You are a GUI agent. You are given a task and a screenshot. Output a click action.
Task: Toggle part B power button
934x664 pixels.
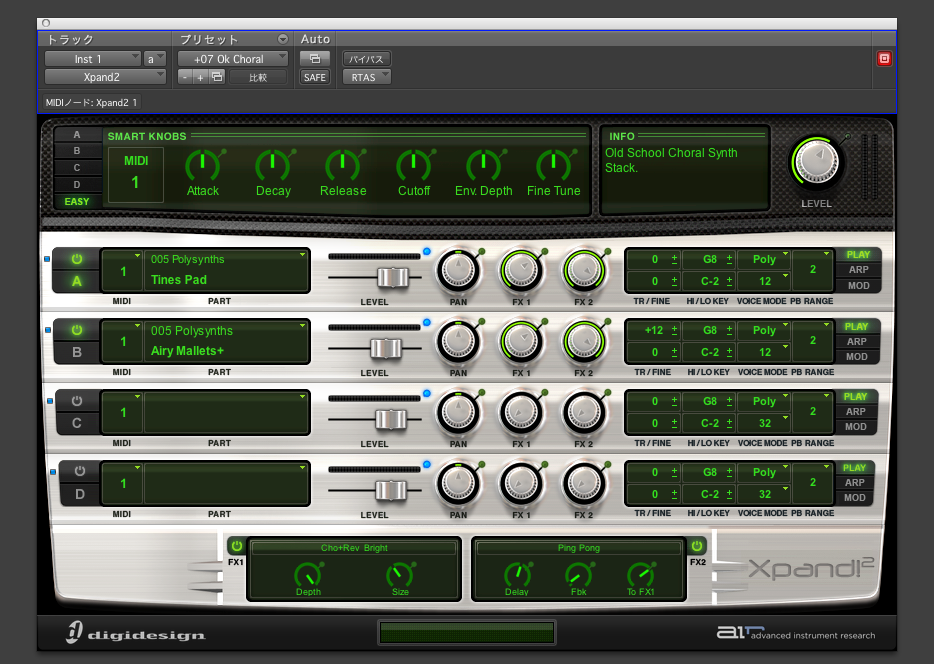[x=77, y=330]
